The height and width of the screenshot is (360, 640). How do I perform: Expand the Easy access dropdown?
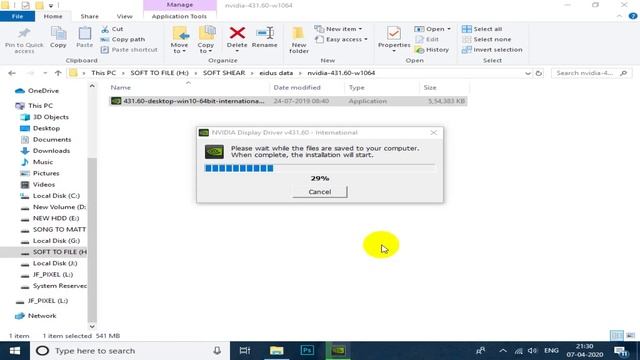click(341, 39)
